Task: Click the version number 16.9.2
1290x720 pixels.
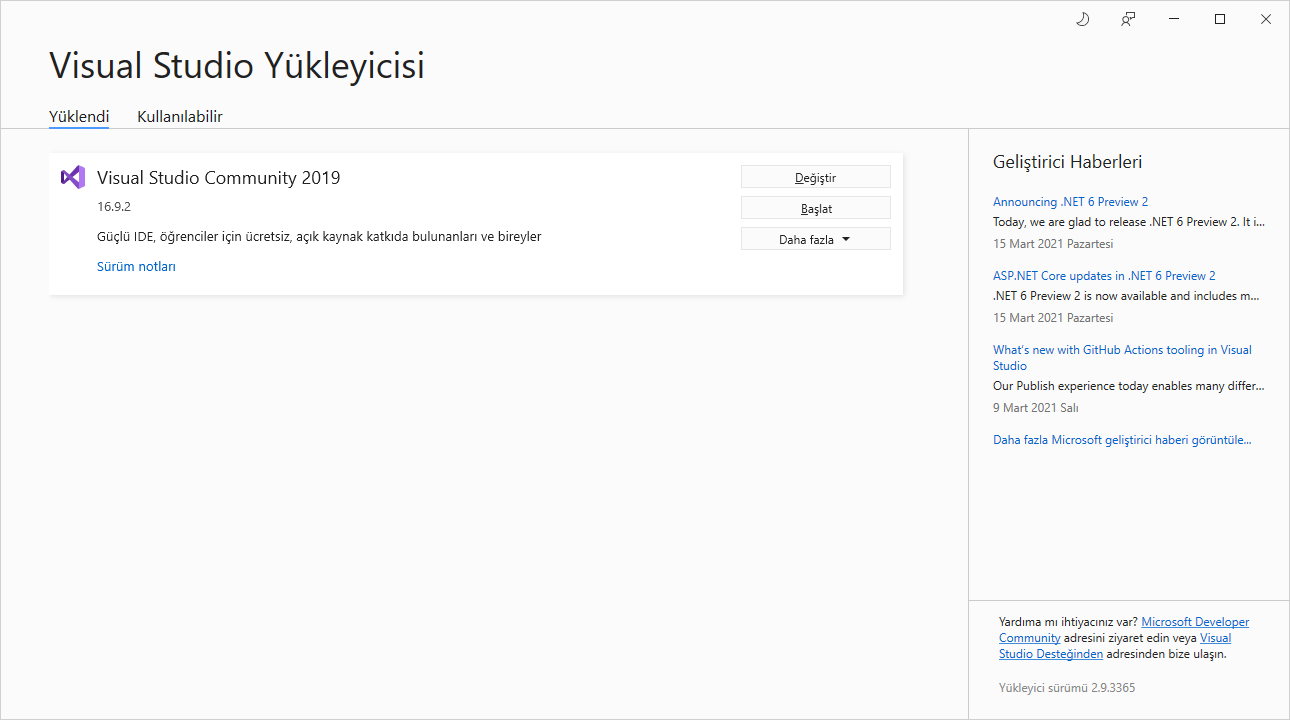Action: coord(114,207)
